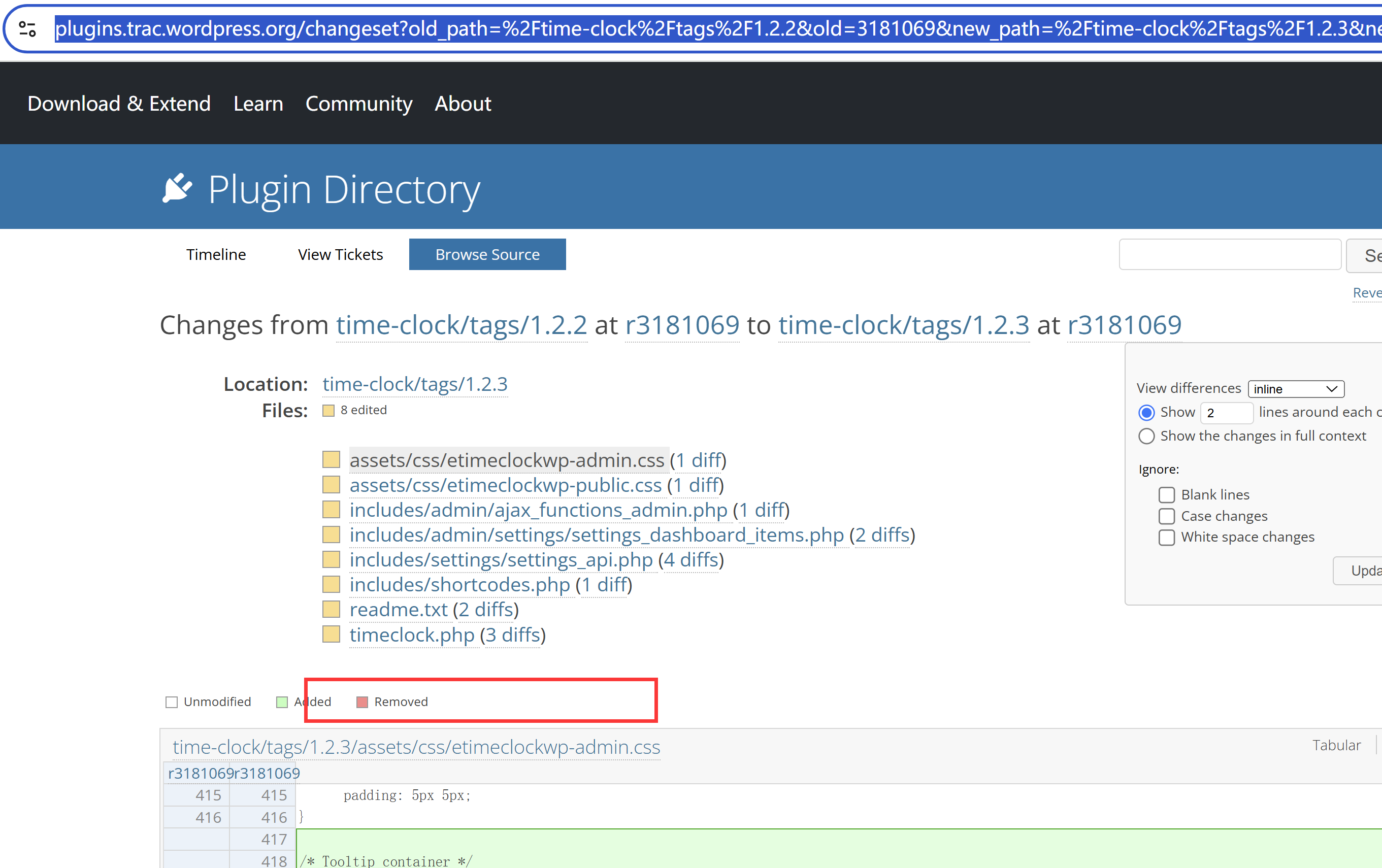Click yellow edited icon beside includes/shortcodes.php

tap(331, 584)
